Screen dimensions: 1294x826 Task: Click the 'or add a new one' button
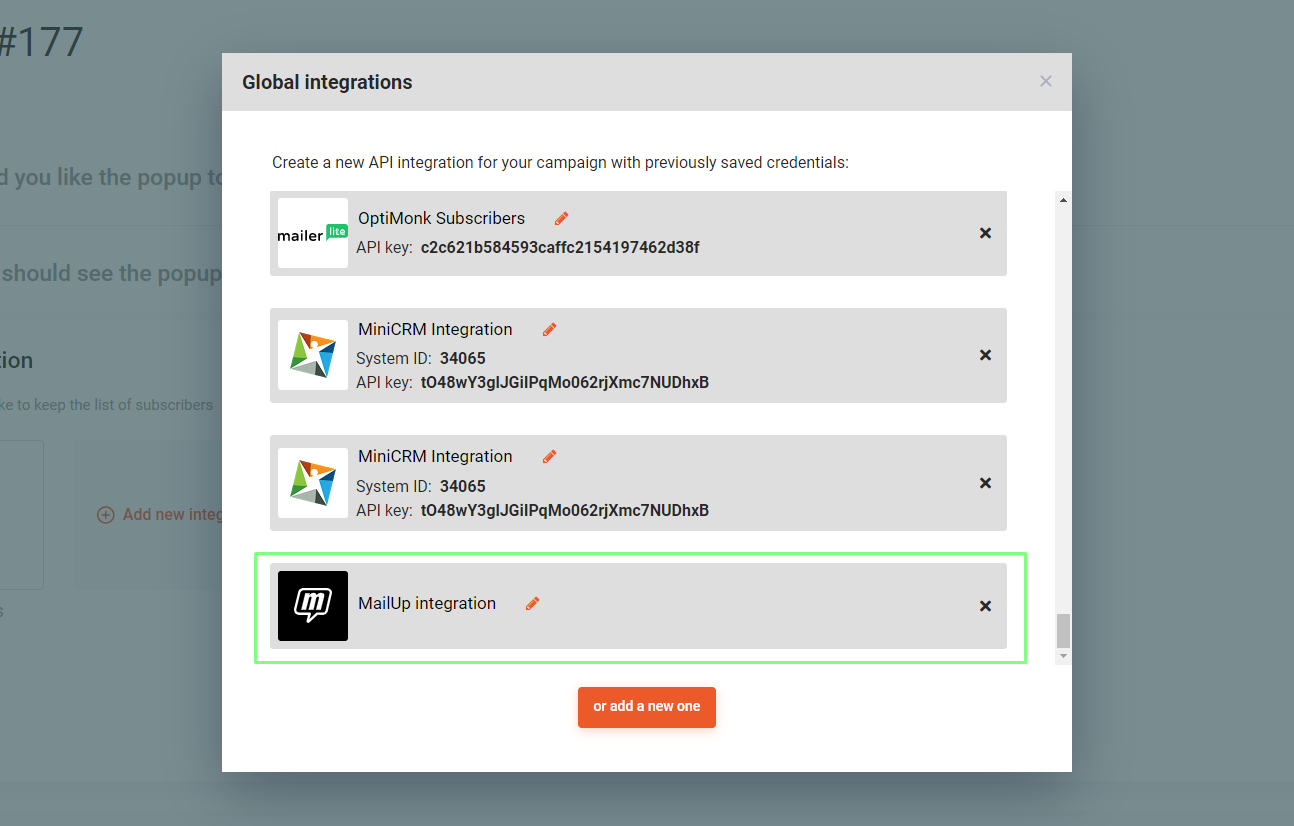(x=647, y=707)
